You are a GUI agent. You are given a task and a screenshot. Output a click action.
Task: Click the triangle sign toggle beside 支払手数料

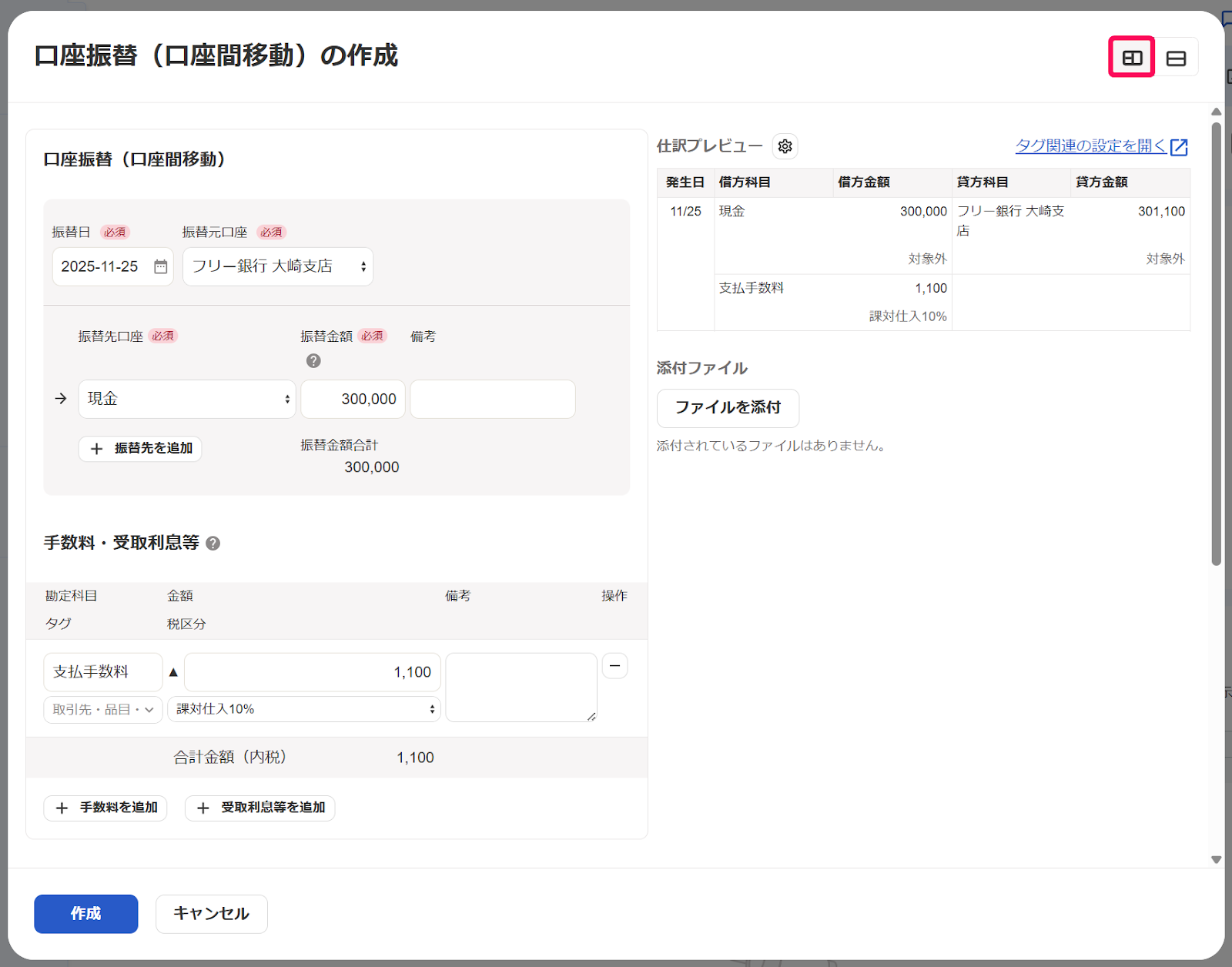173,672
